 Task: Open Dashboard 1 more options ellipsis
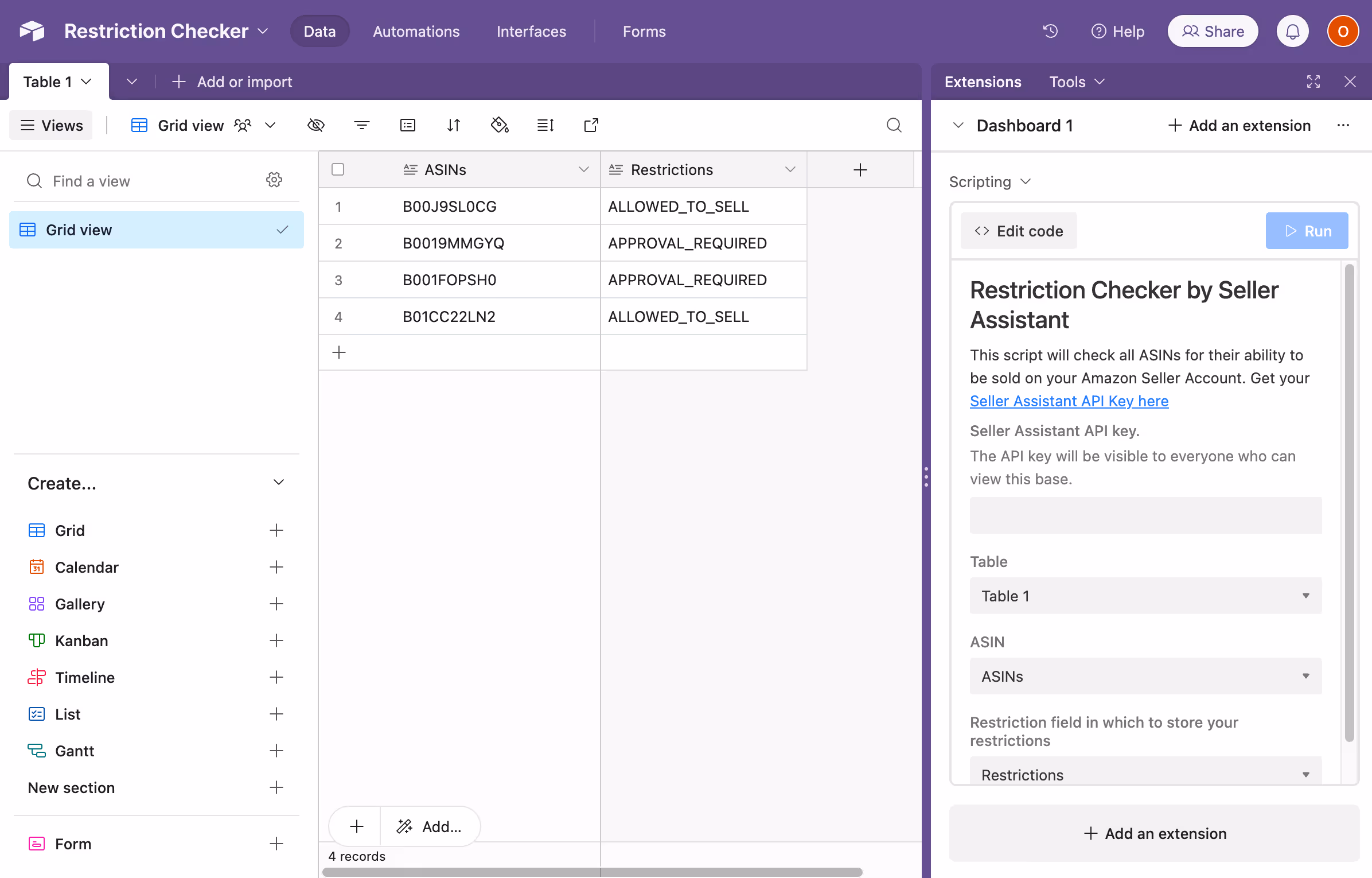click(x=1343, y=125)
